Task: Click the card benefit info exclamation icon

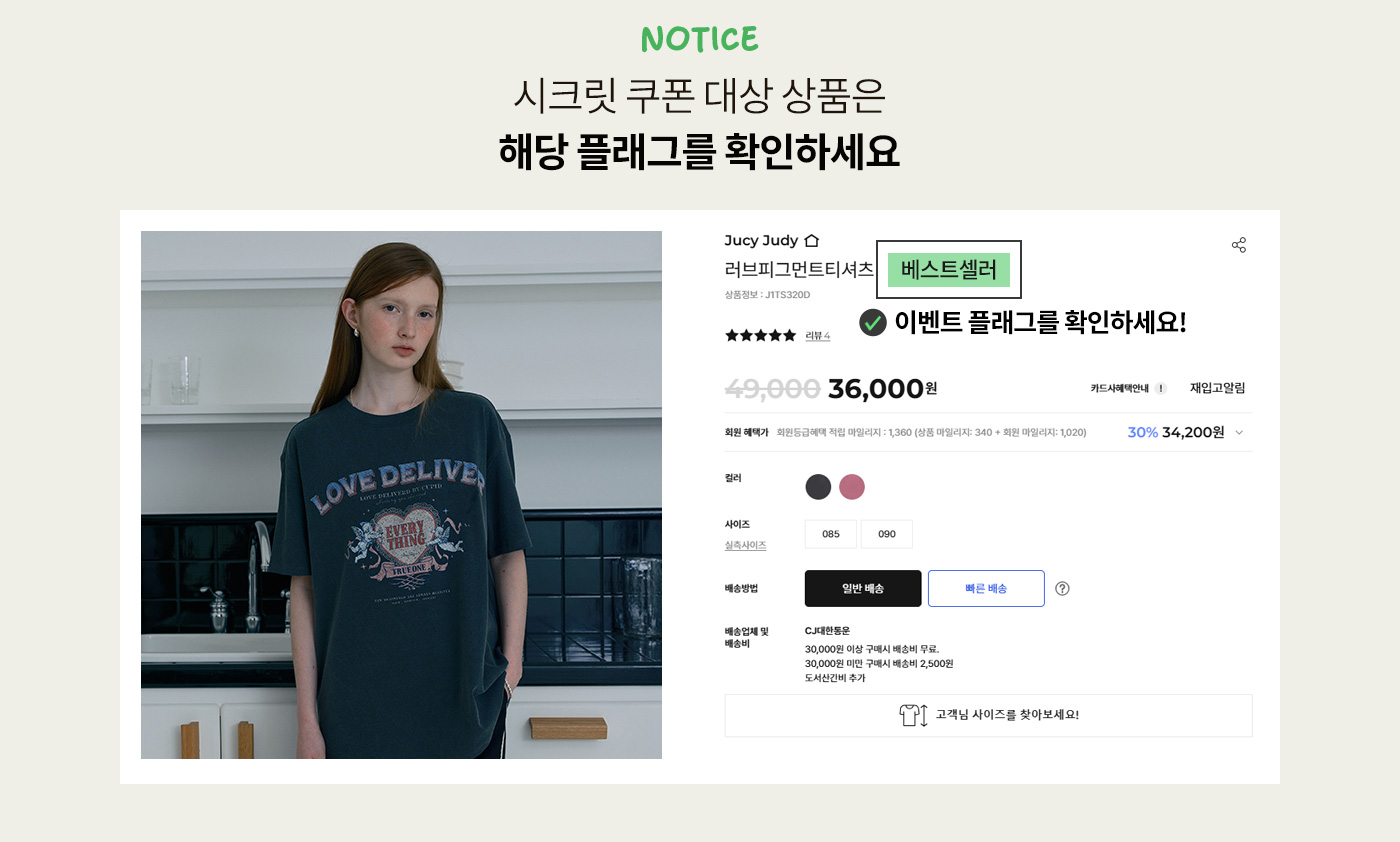Action: [1160, 388]
